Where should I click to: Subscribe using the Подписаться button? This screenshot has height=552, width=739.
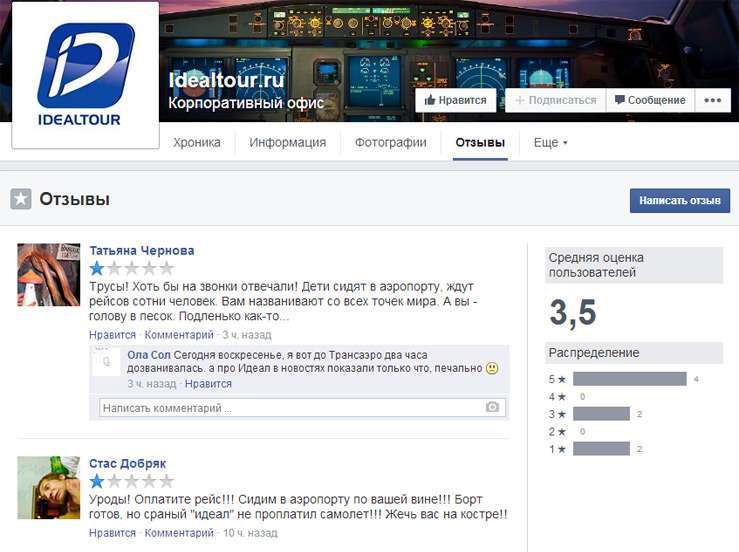pos(555,100)
